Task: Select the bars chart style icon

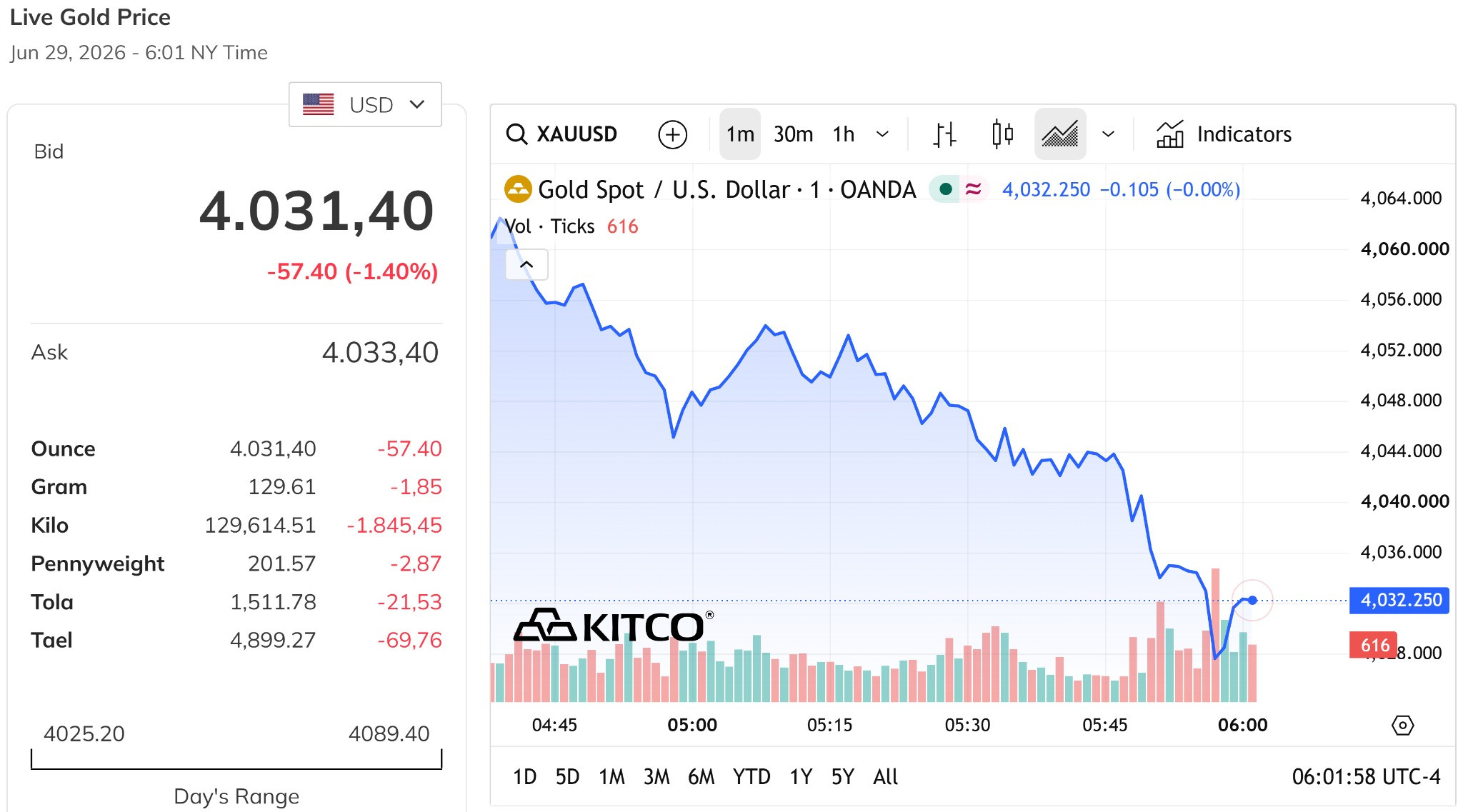Action: point(944,134)
